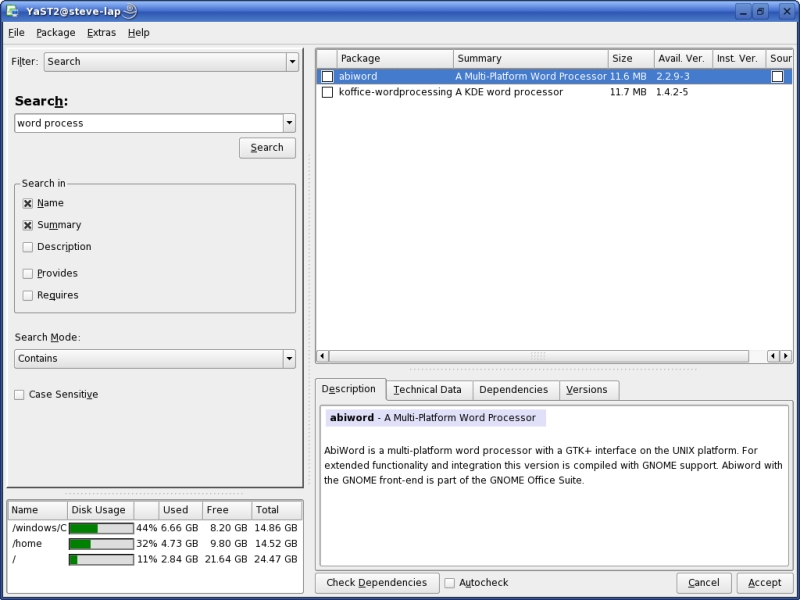Click the sticky pin icon in title bar
Image resolution: width=800 pixels, height=600 pixels.
pyautogui.click(x=131, y=11)
